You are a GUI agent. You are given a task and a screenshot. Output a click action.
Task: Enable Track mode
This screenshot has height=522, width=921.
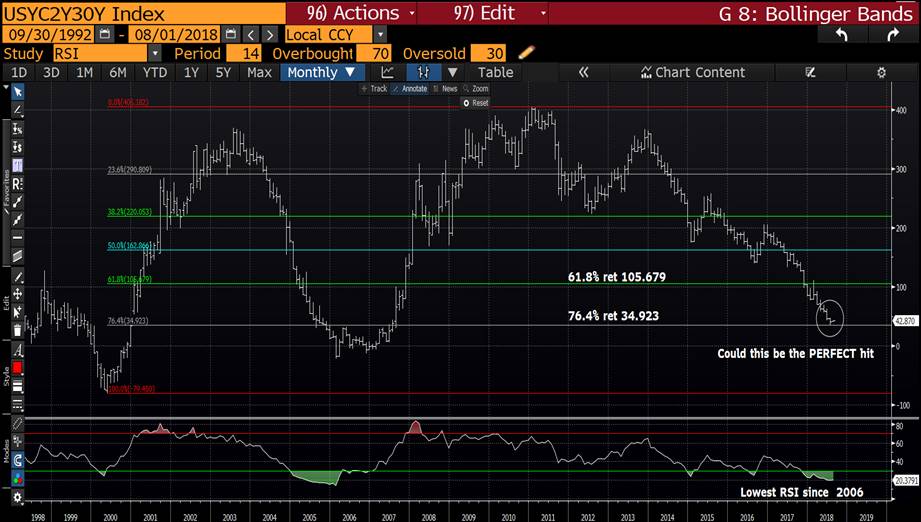374,89
